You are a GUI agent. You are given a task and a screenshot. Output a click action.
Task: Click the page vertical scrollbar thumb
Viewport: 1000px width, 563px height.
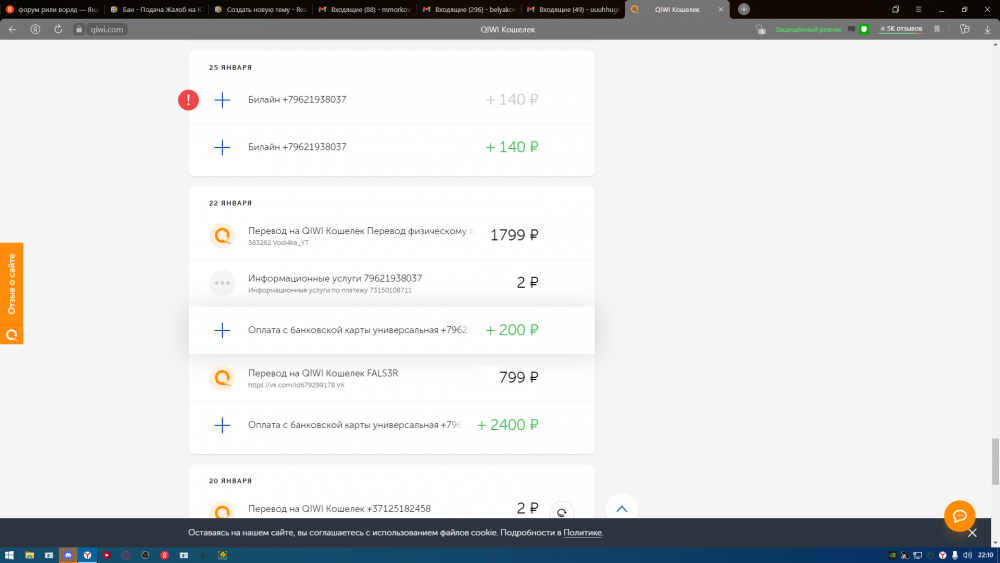coord(995,462)
